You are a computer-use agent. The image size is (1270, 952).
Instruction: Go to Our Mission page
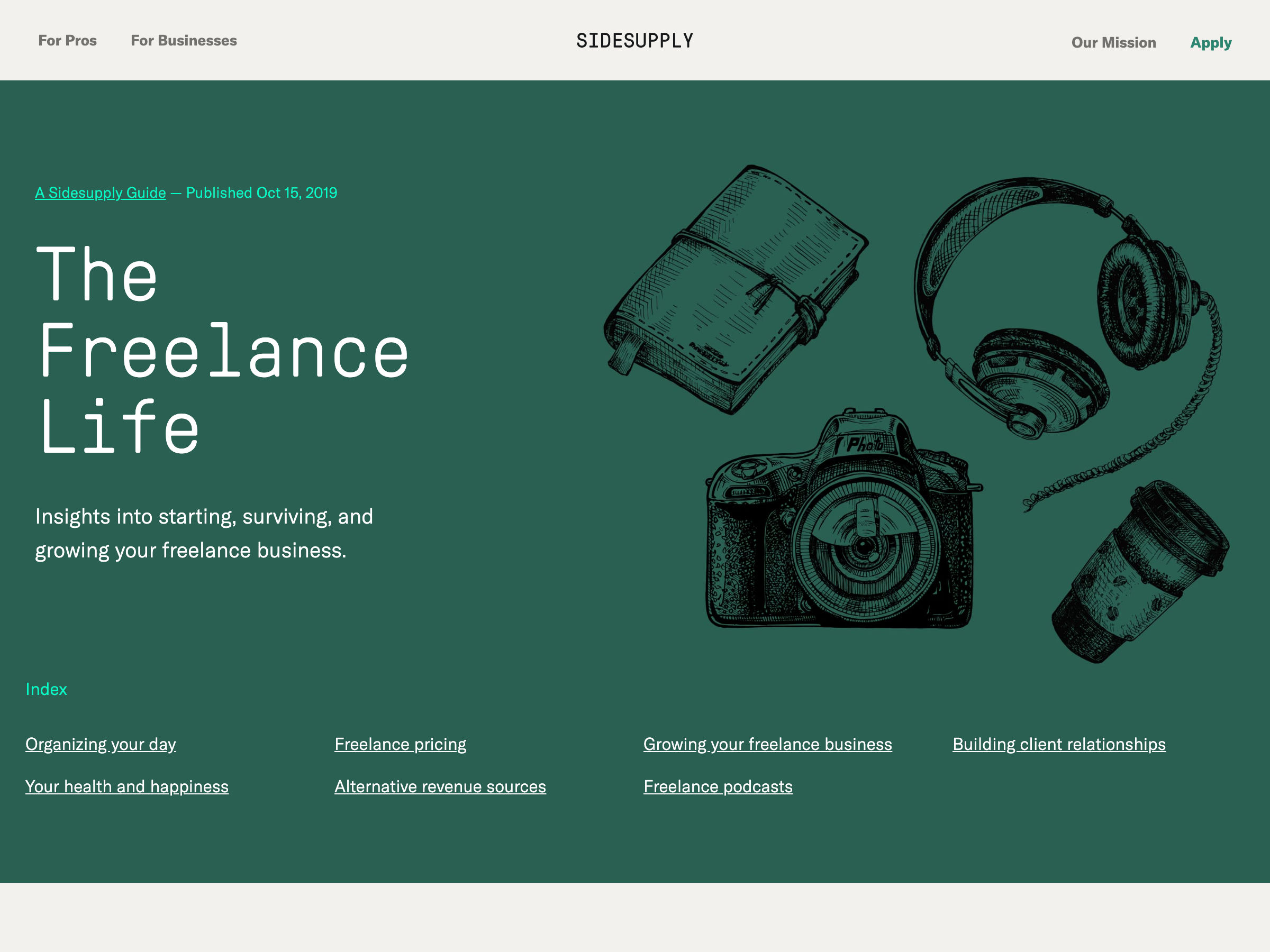coord(1113,42)
